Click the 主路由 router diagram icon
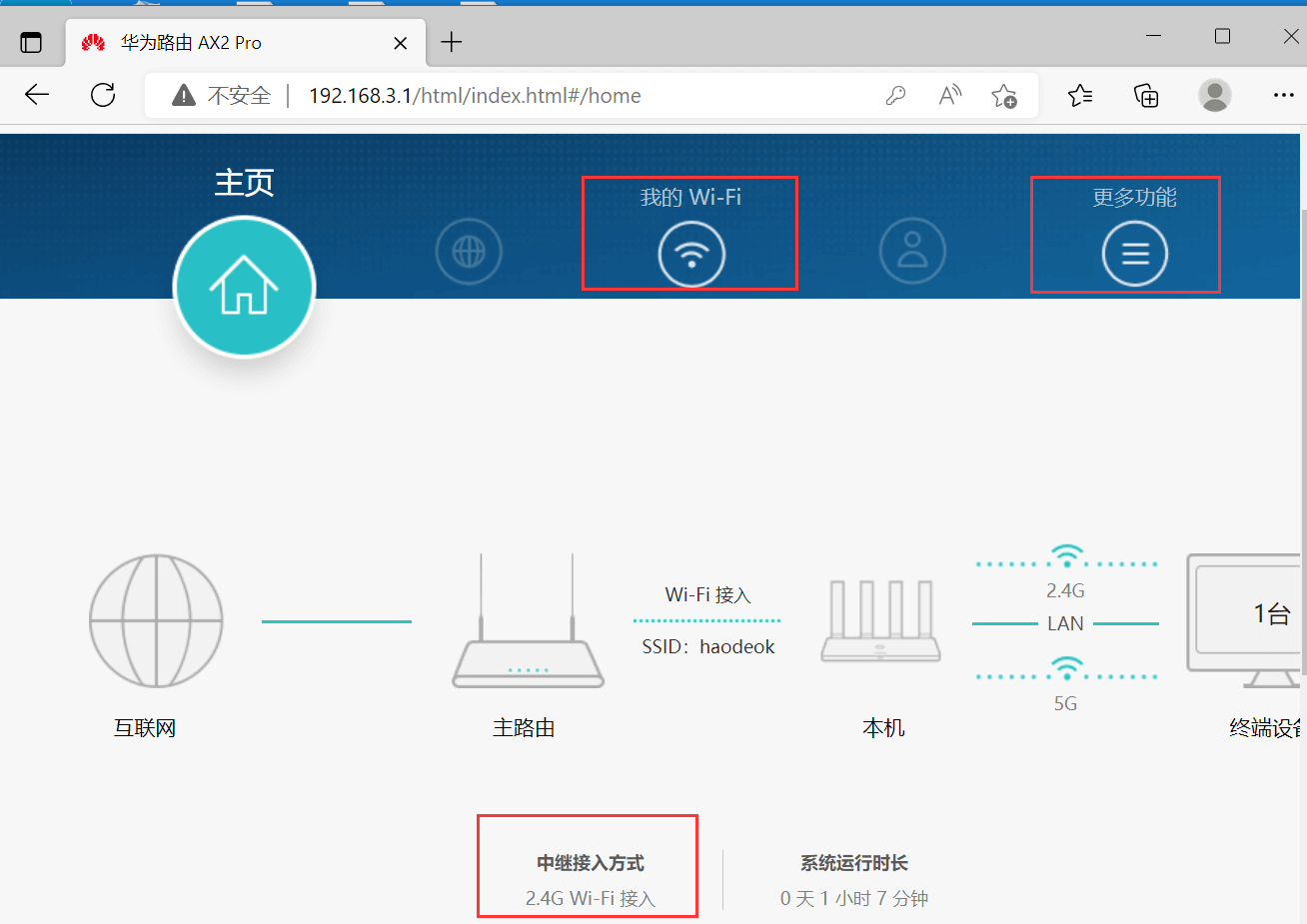The width and height of the screenshot is (1307, 924). pyautogui.click(x=528, y=621)
